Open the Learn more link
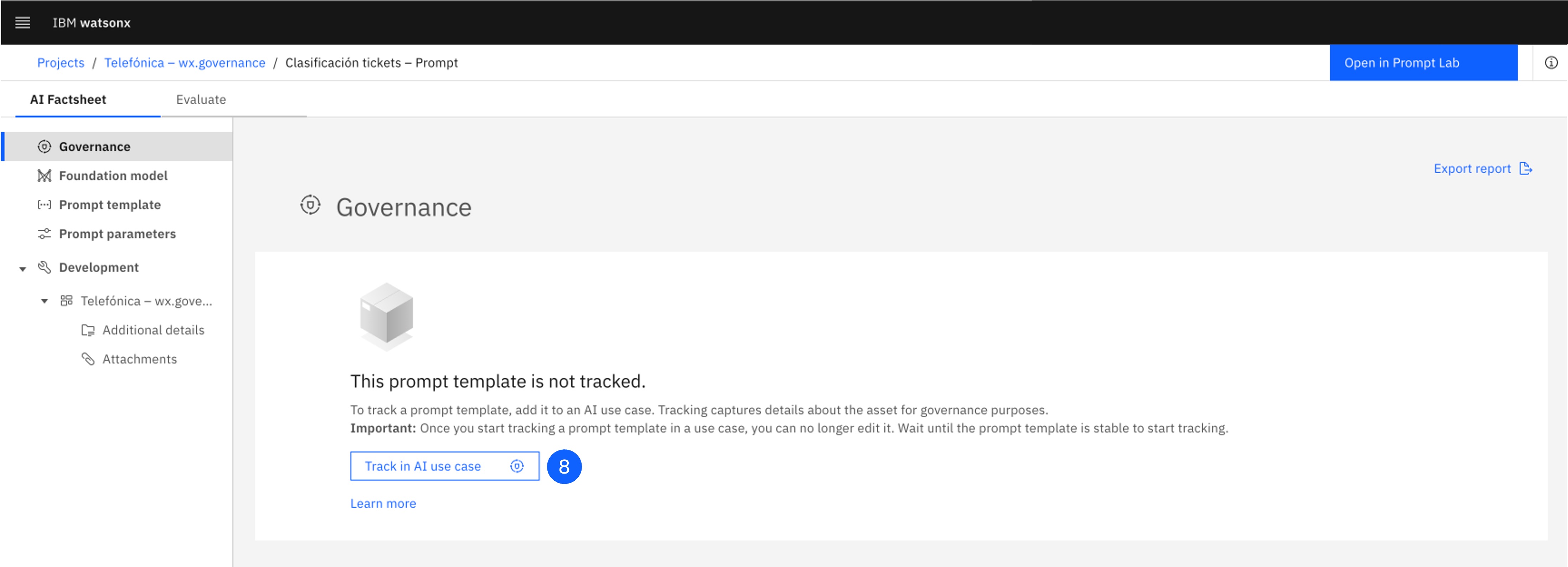The image size is (1568, 567). 383,503
